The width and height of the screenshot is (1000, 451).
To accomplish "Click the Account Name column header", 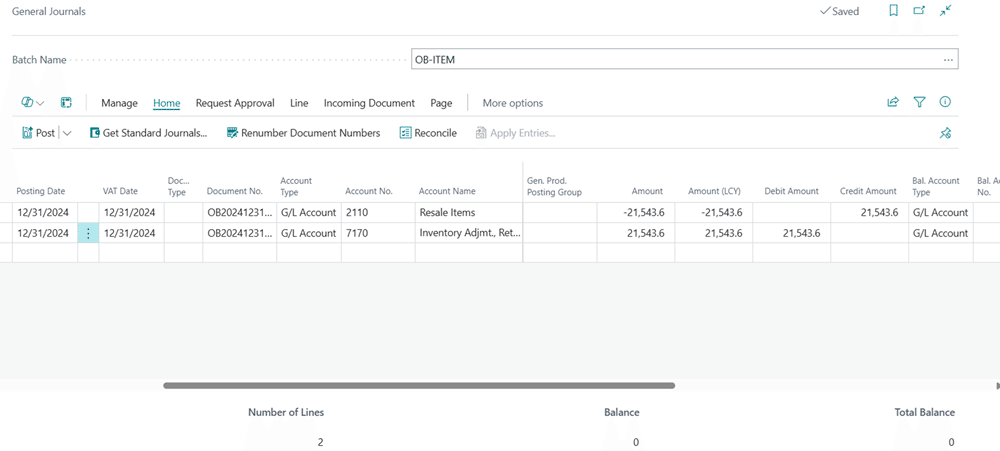I will tap(447, 191).
